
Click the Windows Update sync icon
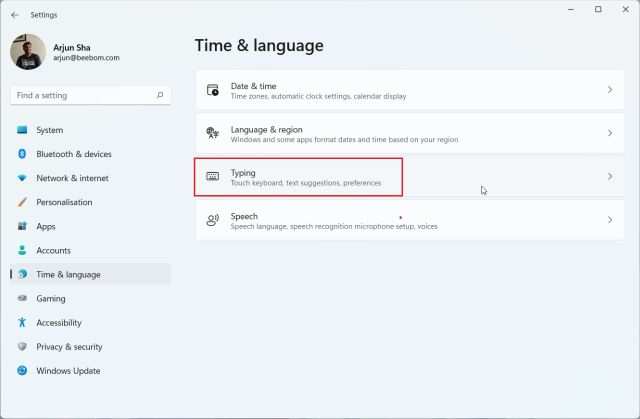pos(22,370)
